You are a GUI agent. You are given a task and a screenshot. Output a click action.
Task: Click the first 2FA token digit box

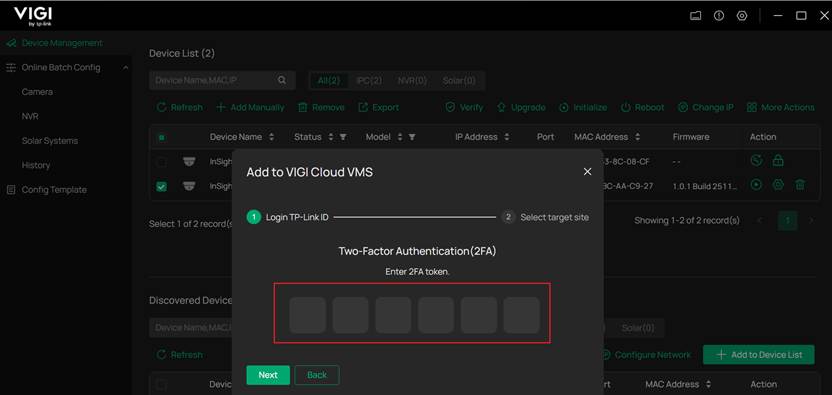pos(308,315)
